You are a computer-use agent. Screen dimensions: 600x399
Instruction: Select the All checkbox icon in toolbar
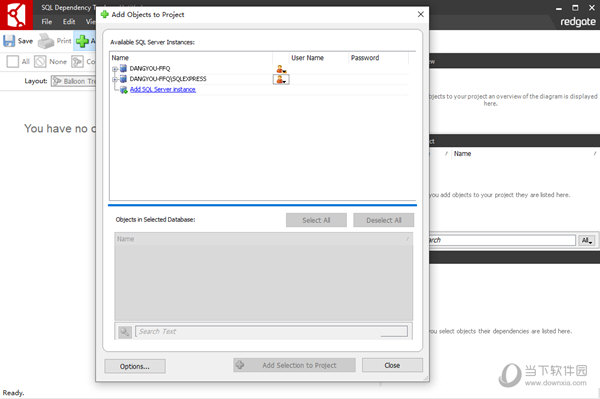(13, 62)
